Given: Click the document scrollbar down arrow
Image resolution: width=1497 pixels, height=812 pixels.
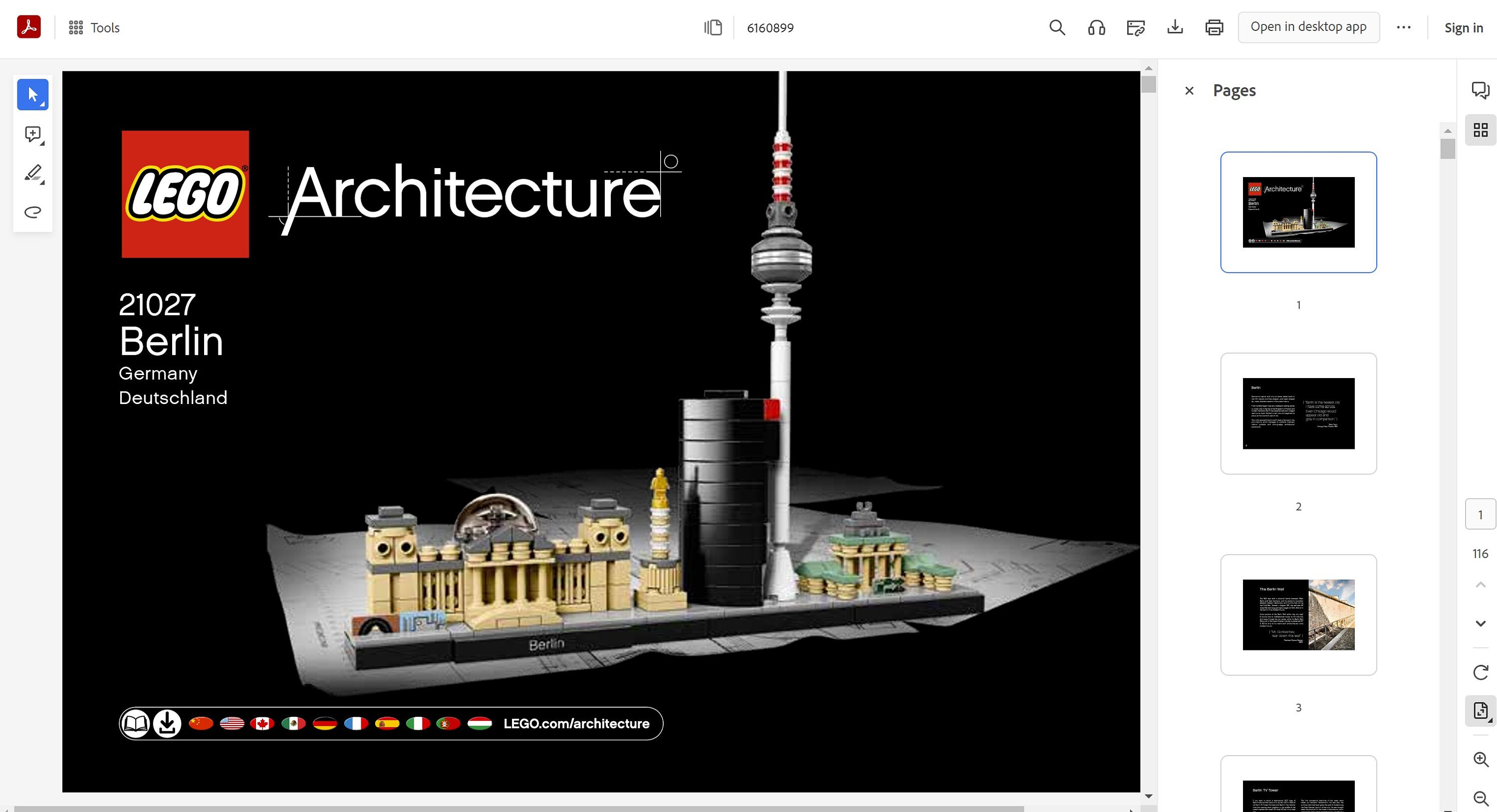Looking at the screenshot, I should pos(1148,797).
